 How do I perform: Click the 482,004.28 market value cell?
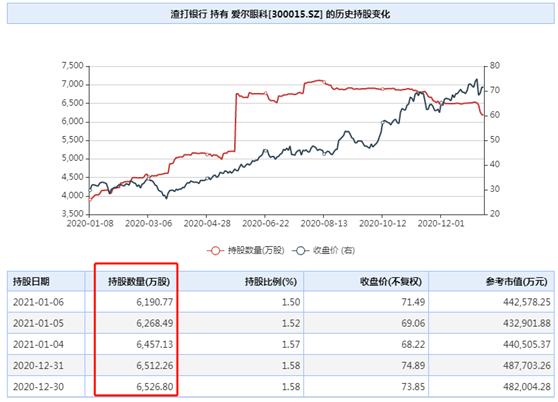[527, 386]
